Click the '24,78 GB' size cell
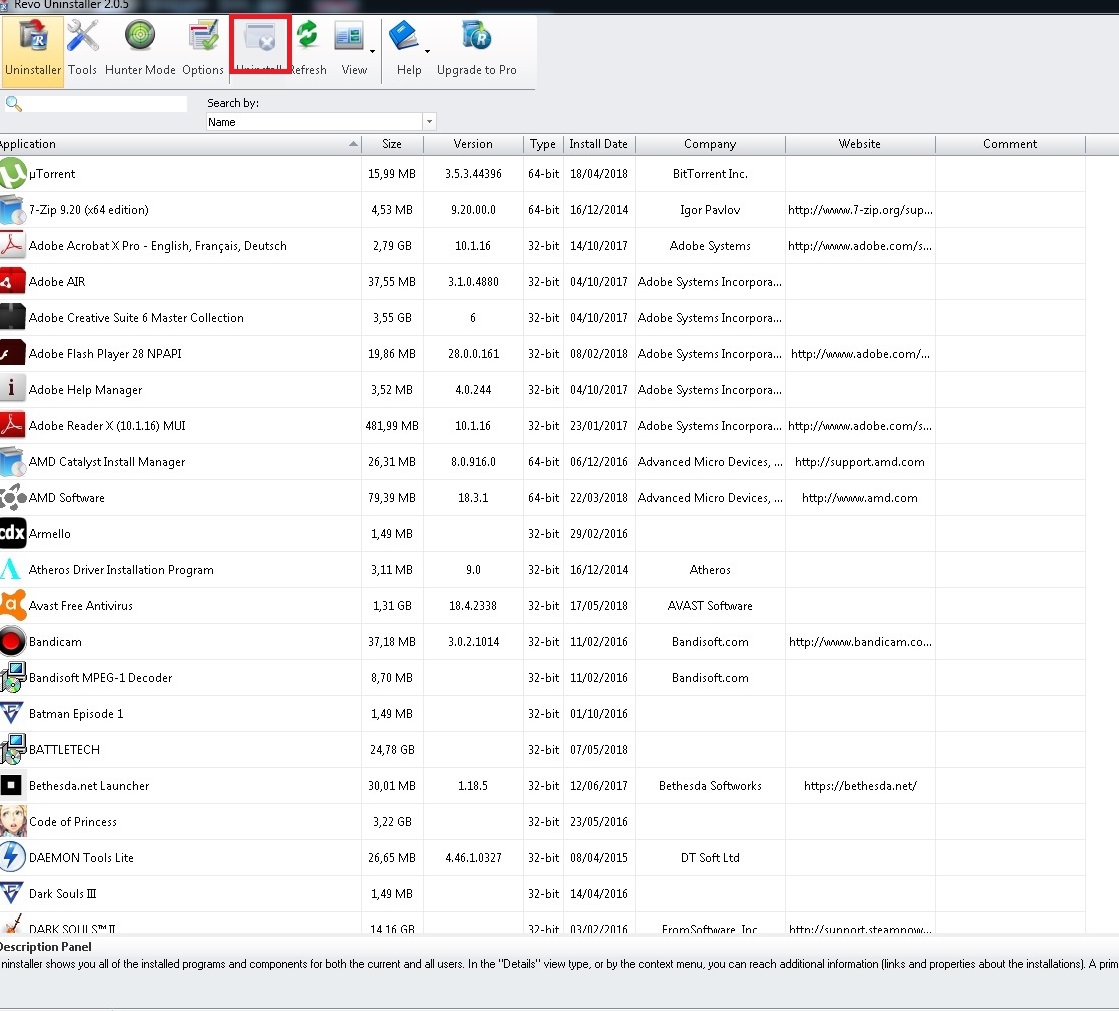Viewport: 1119px width, 1011px height. (392, 750)
